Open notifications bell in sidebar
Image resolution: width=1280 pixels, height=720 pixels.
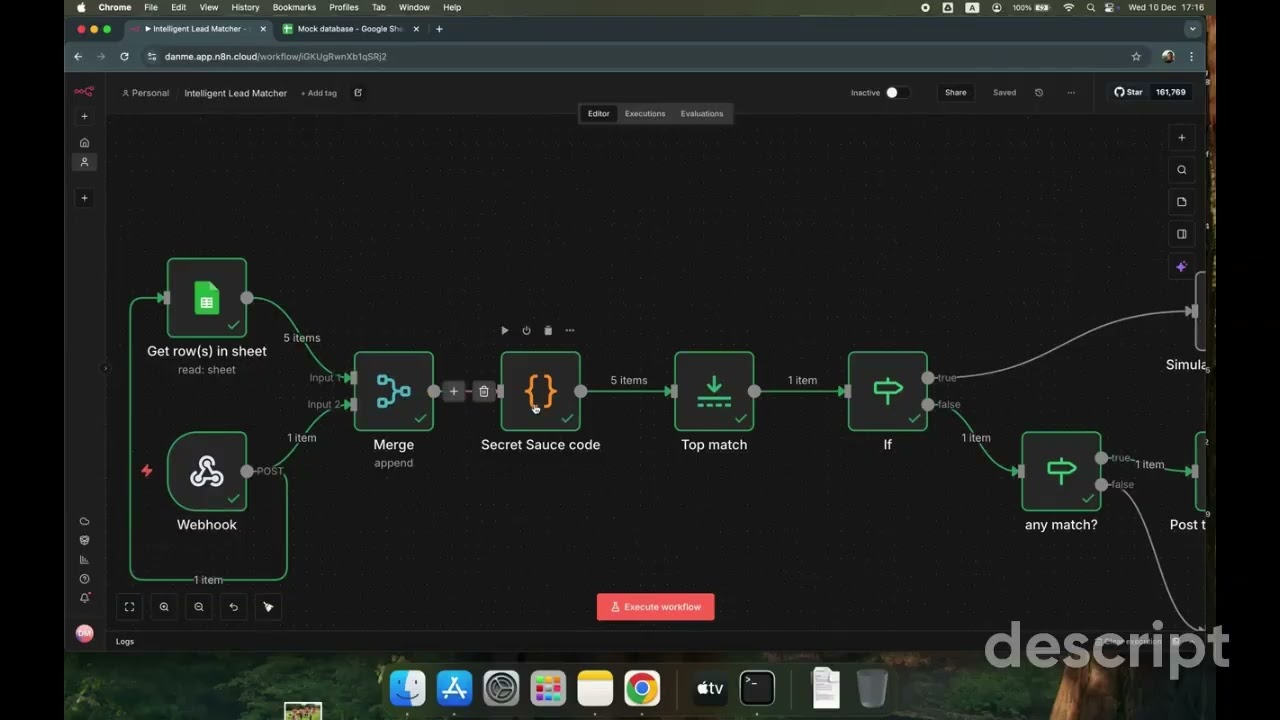pos(84,598)
